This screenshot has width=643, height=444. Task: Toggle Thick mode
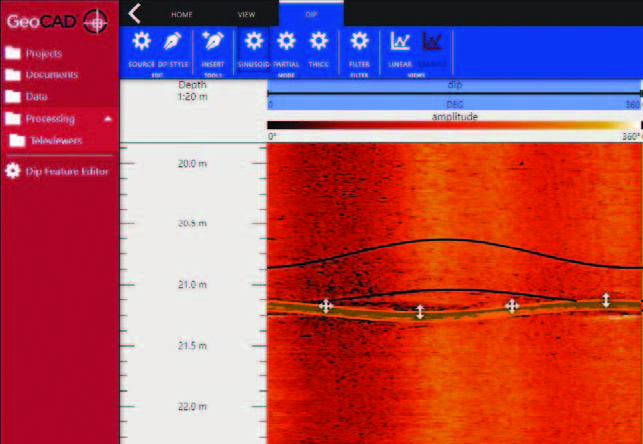coord(319,41)
